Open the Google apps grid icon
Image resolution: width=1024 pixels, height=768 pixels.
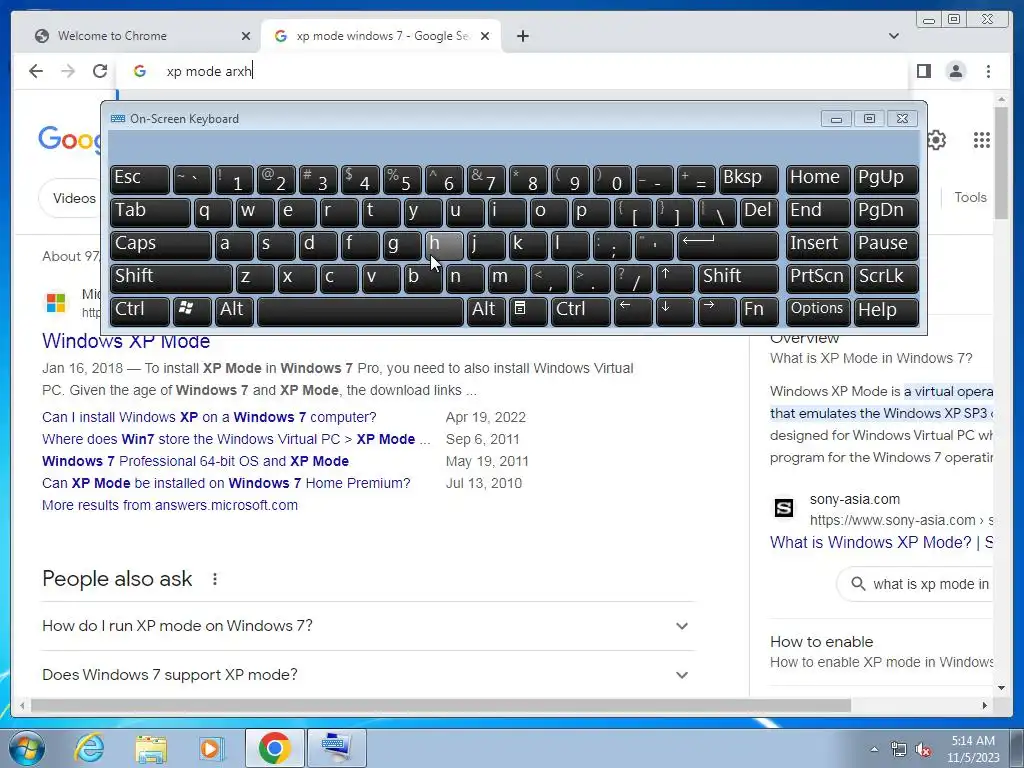[x=981, y=140]
